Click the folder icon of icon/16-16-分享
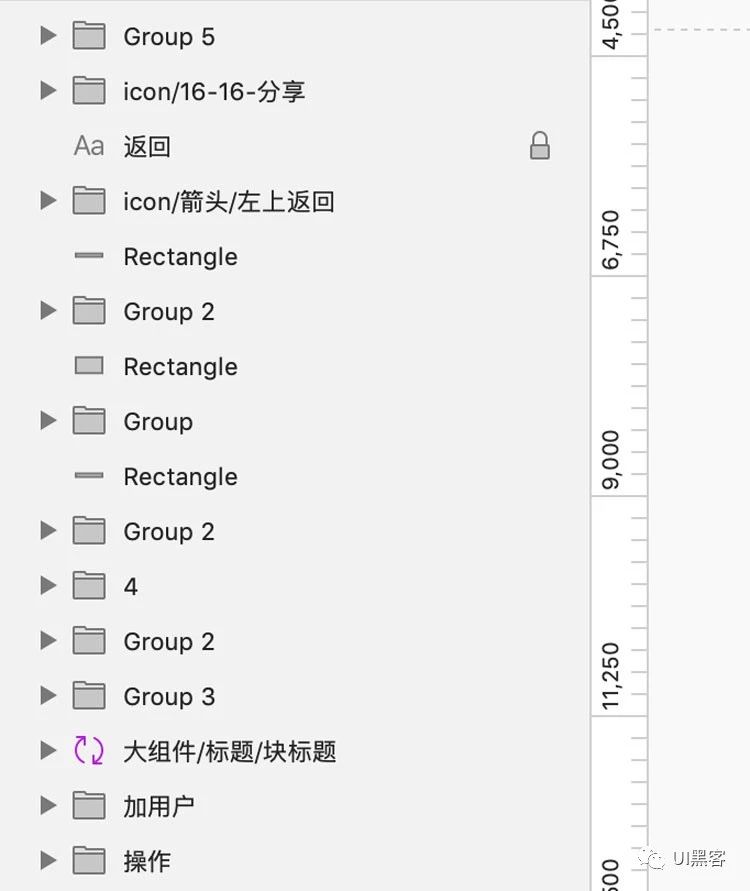The image size is (750, 891). pyautogui.click(x=89, y=92)
